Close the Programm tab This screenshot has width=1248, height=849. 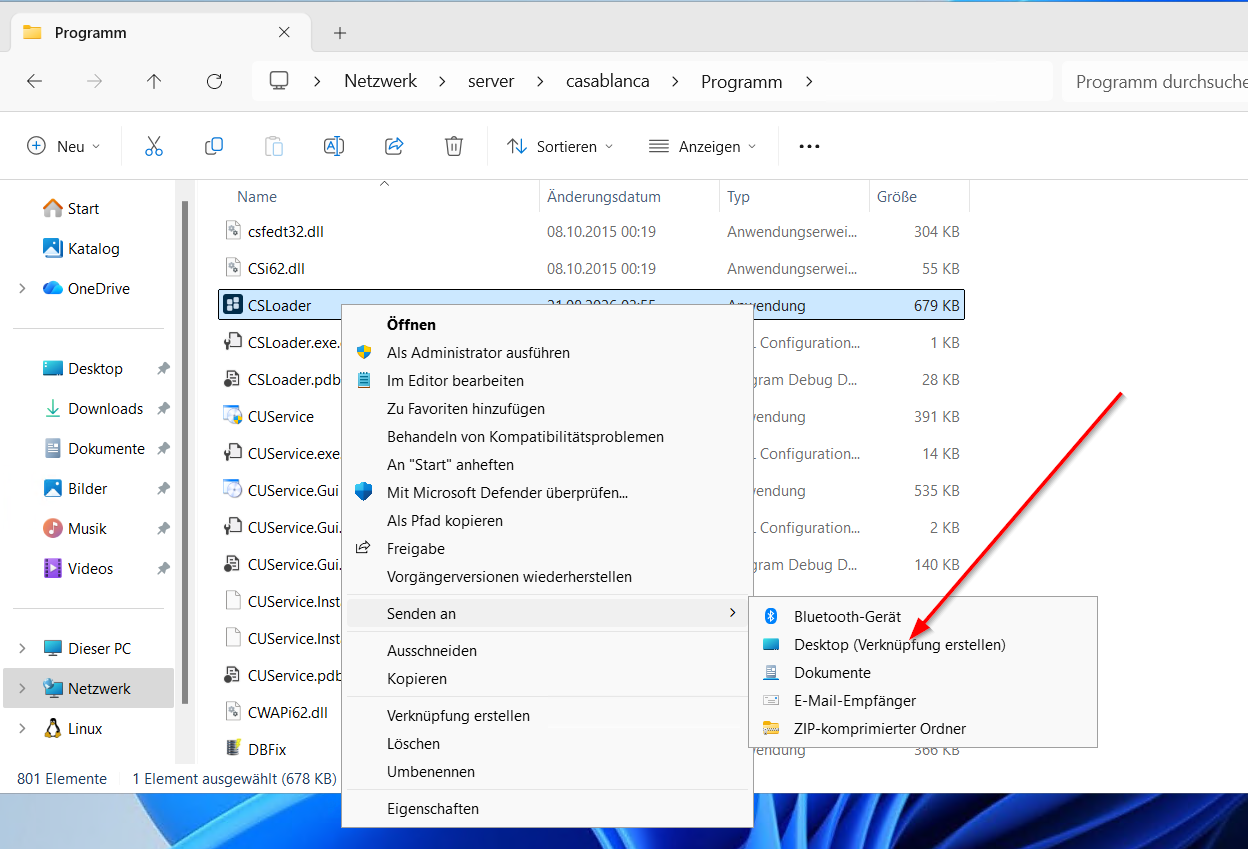(284, 32)
